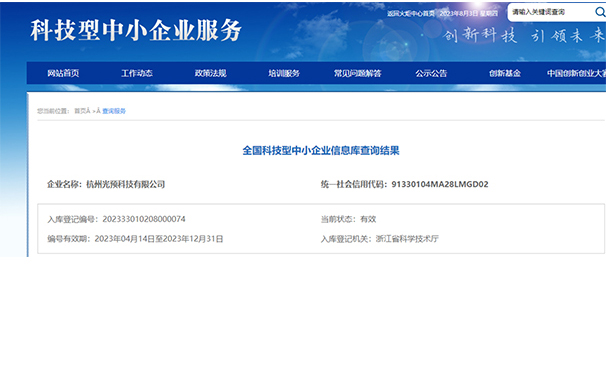606x366 pixels.
Task: Open the 中国创新创业大赛 menu item
Action: 576,73
